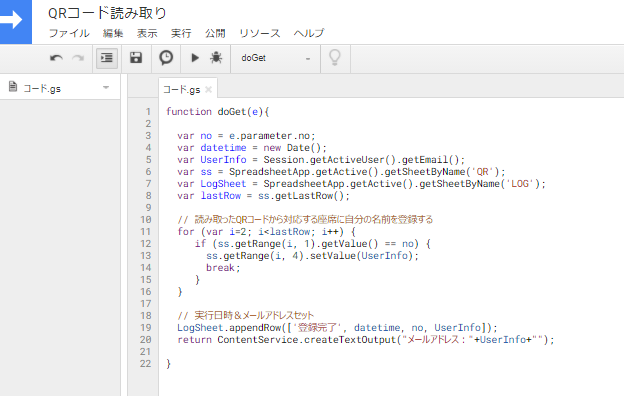Click the file icon beside コード.gs

click(13, 86)
